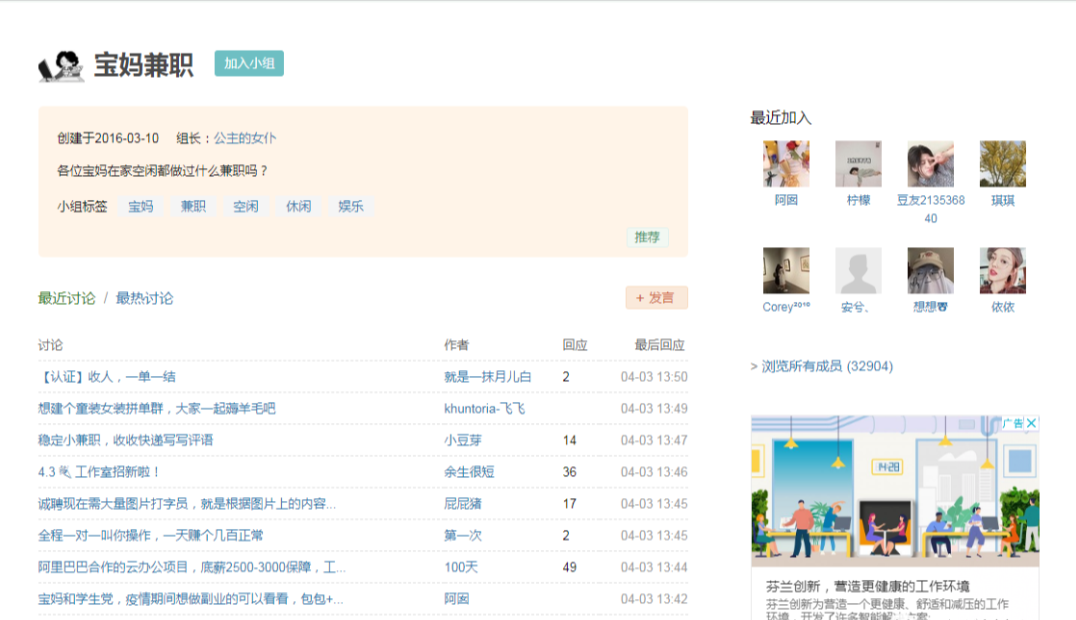Select the 宝妈 group tag
Viewport: 1076px width, 620px height.
coord(141,206)
